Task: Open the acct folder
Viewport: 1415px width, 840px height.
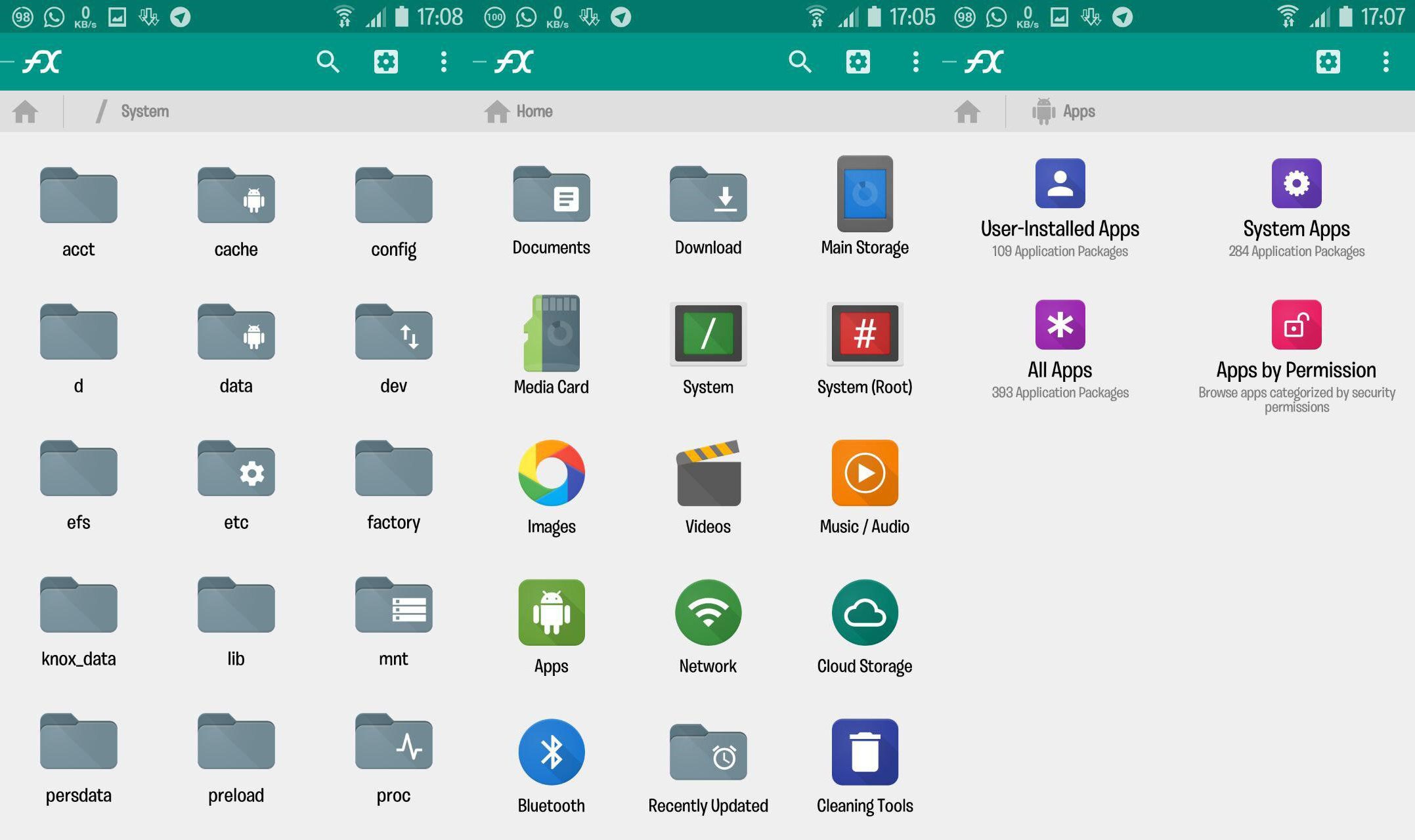Action: click(x=78, y=196)
